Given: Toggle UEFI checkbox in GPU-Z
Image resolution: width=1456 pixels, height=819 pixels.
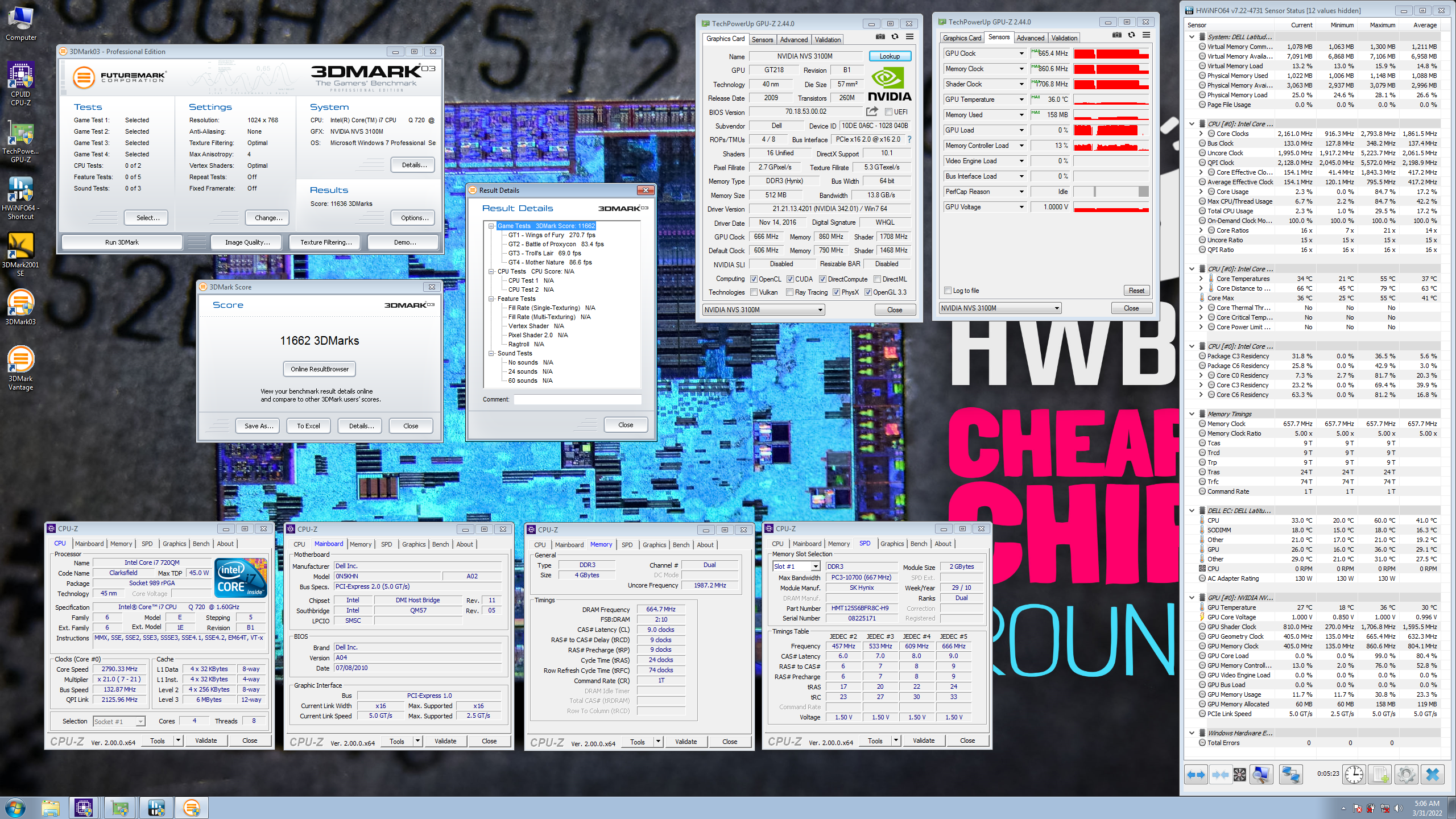Looking at the screenshot, I should tap(888, 112).
